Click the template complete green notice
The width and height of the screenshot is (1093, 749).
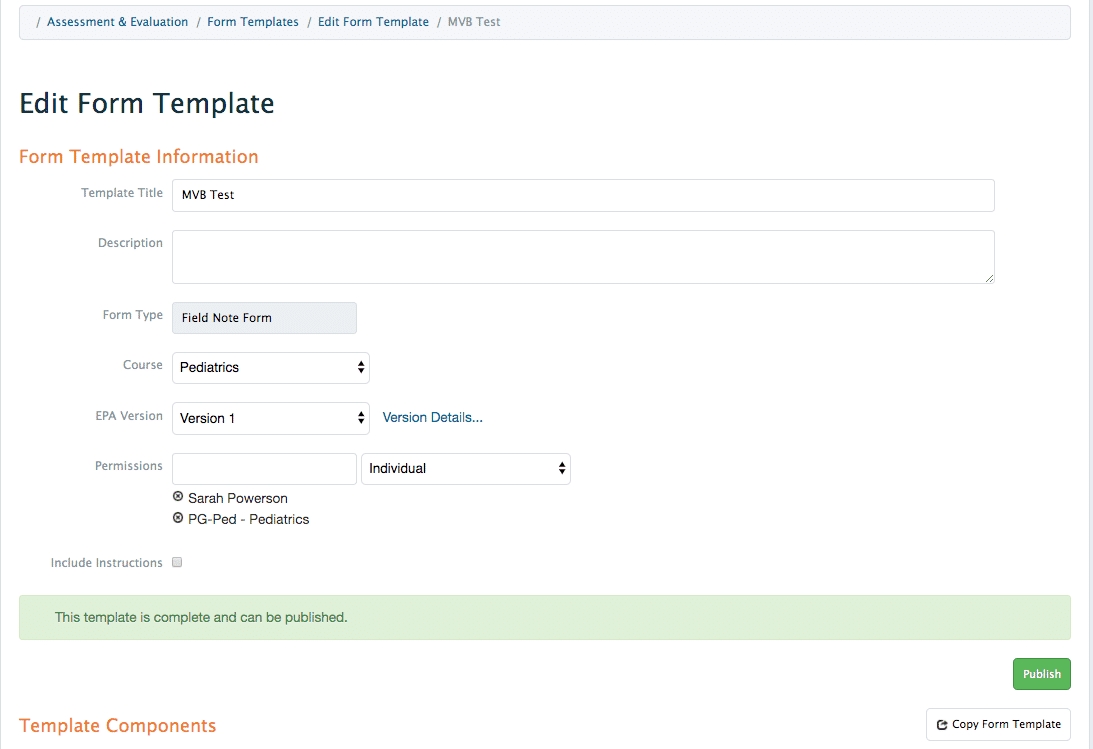pyautogui.click(x=544, y=617)
